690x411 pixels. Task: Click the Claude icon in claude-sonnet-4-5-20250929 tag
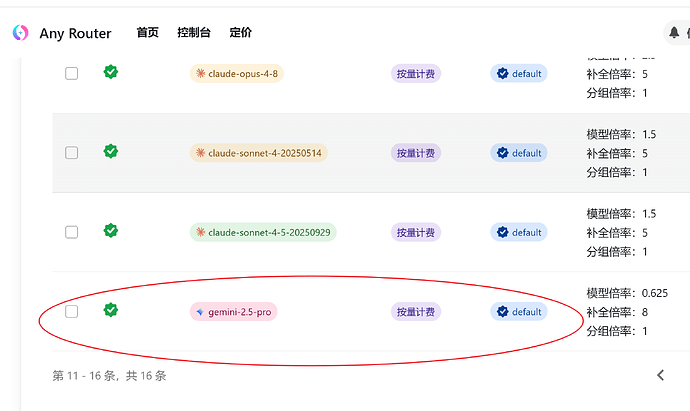click(201, 232)
